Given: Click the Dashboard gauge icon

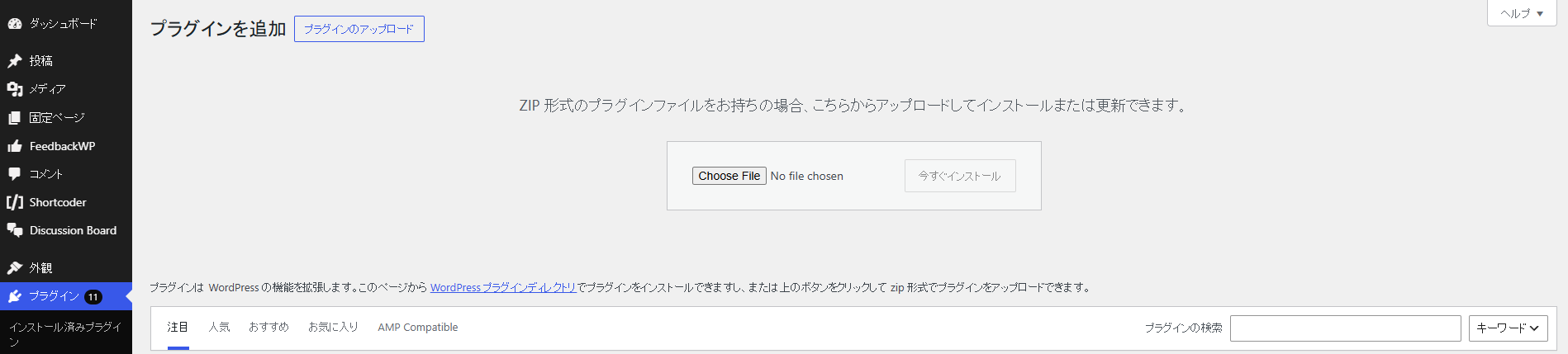Looking at the screenshot, I should coord(15,24).
